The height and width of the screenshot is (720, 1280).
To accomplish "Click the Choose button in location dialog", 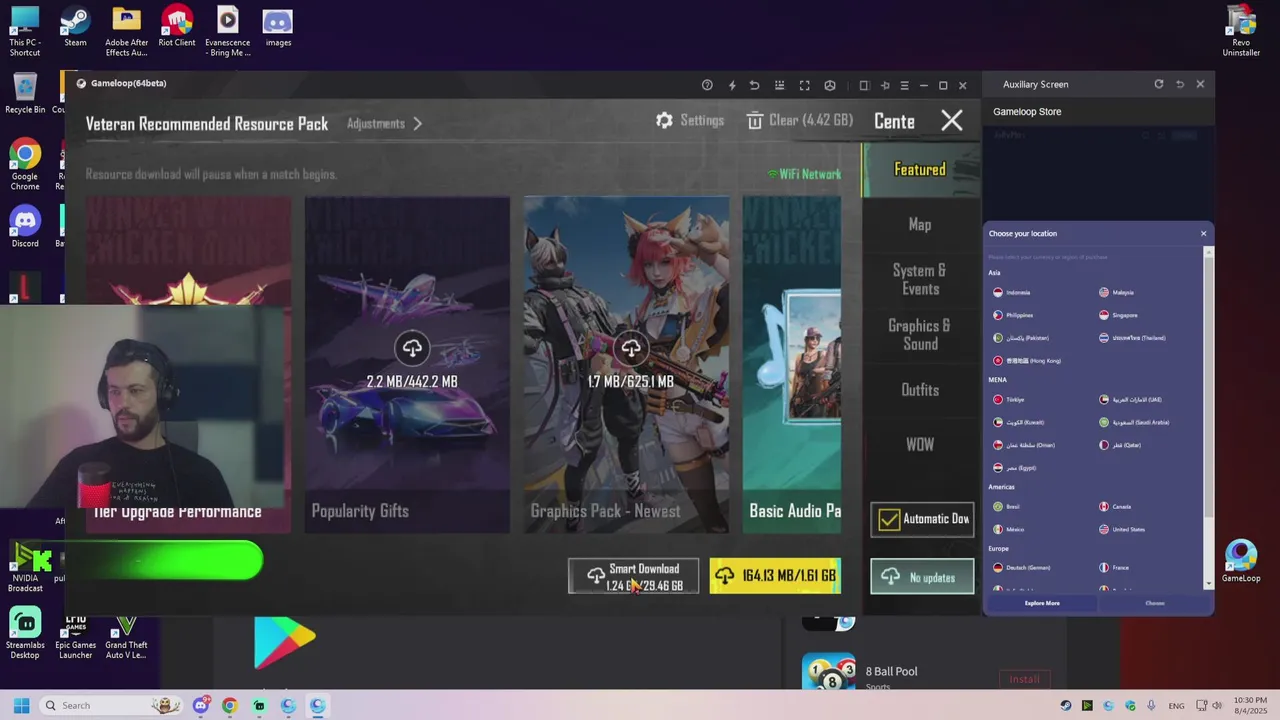I will (1155, 603).
